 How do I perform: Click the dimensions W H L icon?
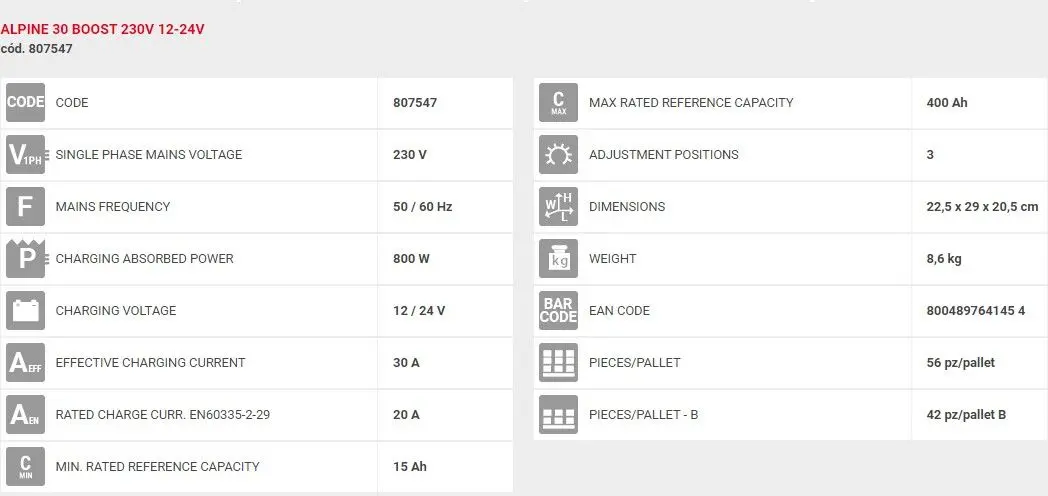pyautogui.click(x=559, y=207)
